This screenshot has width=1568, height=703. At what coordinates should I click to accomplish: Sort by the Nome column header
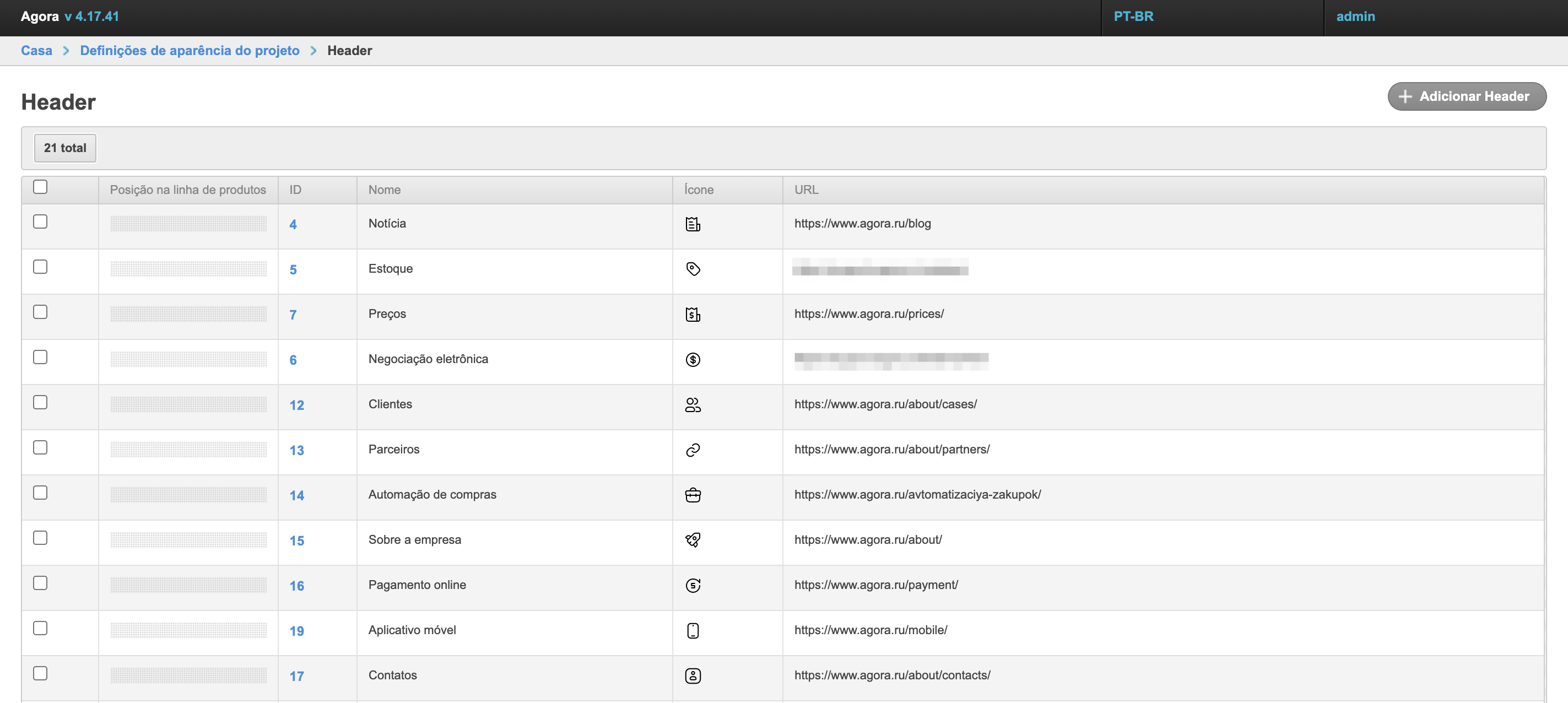[x=384, y=190]
